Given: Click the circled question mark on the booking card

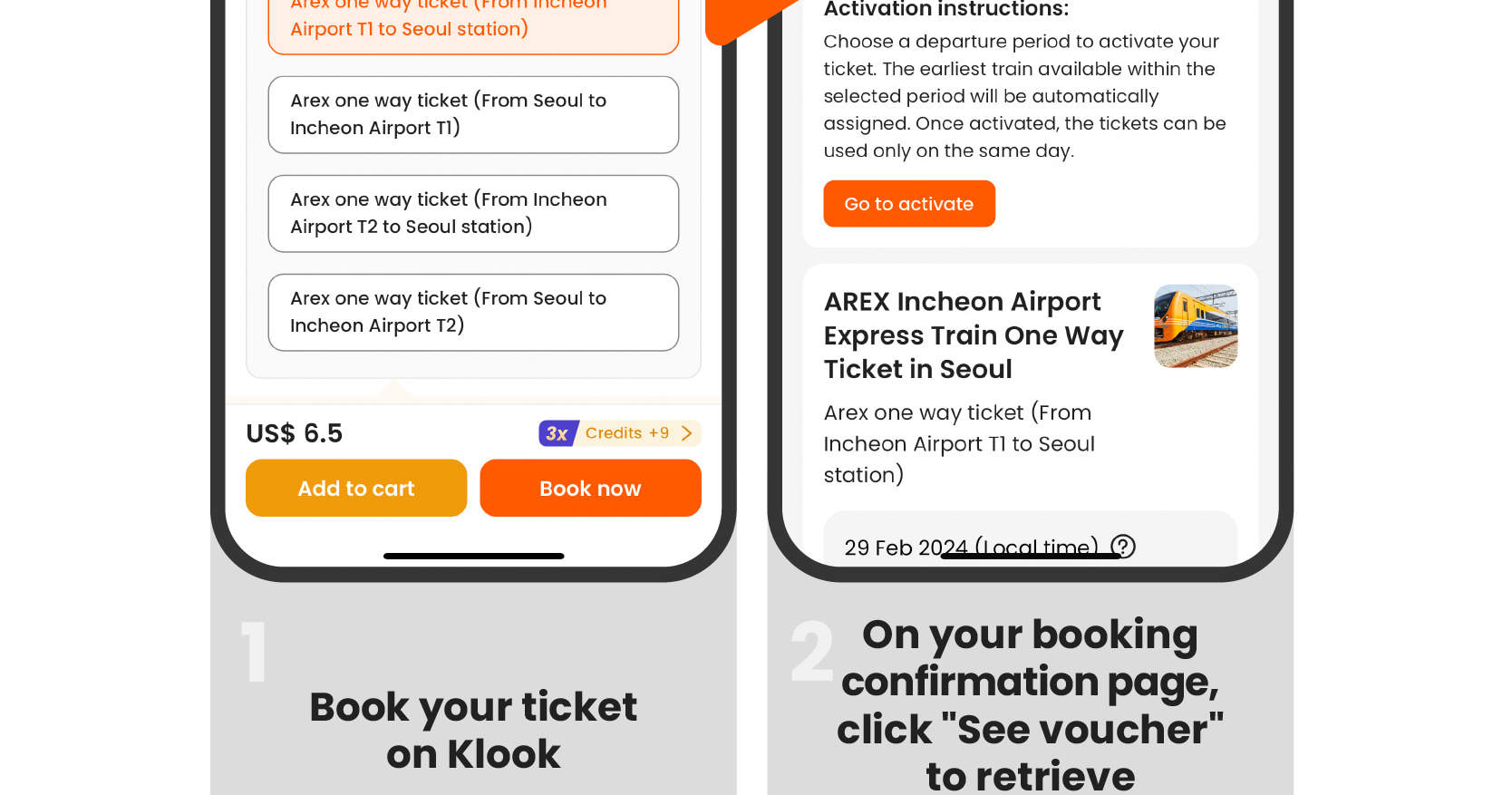Looking at the screenshot, I should 1123,546.
